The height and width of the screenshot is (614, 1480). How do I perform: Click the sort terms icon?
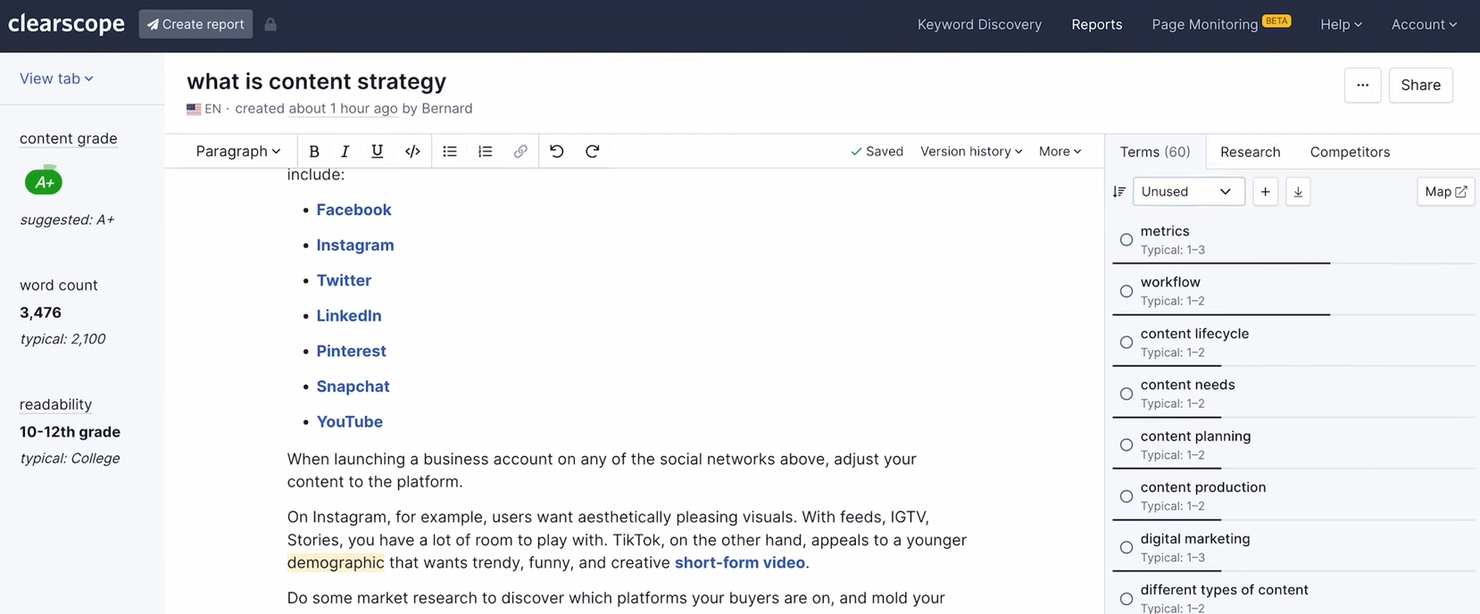pos(1119,191)
